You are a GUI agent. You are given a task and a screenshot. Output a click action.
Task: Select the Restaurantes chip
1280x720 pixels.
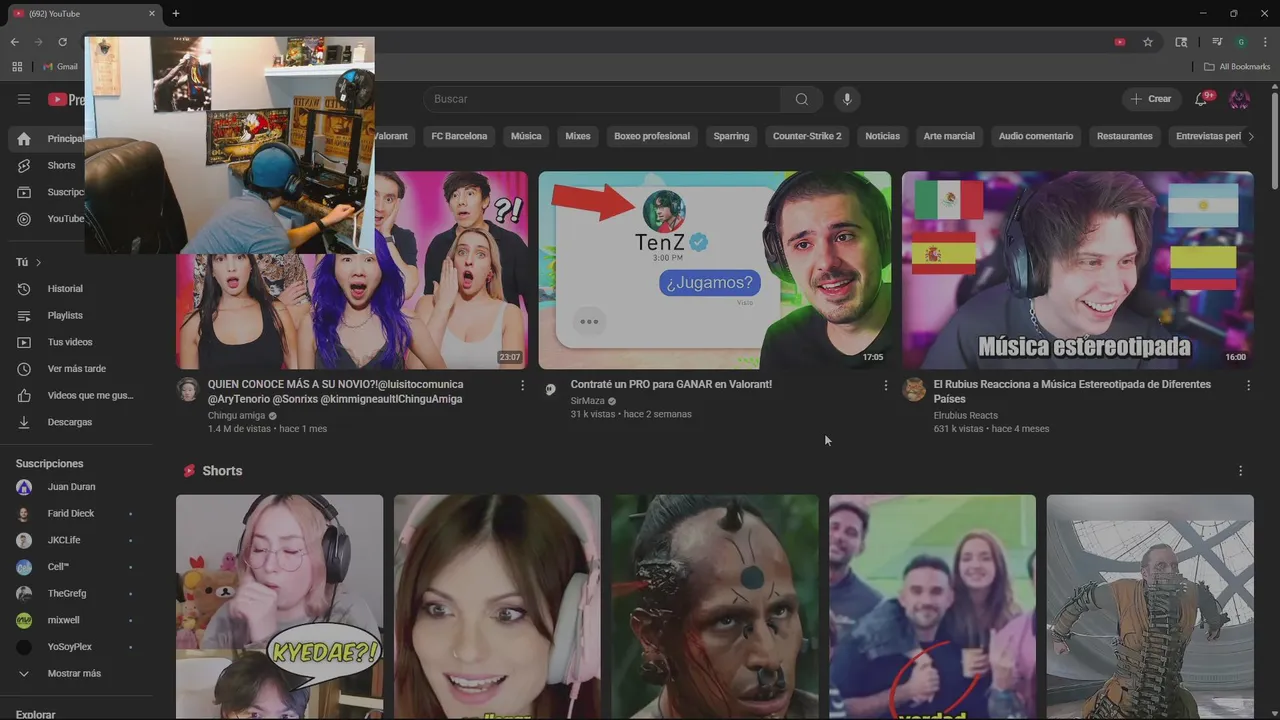click(1125, 136)
